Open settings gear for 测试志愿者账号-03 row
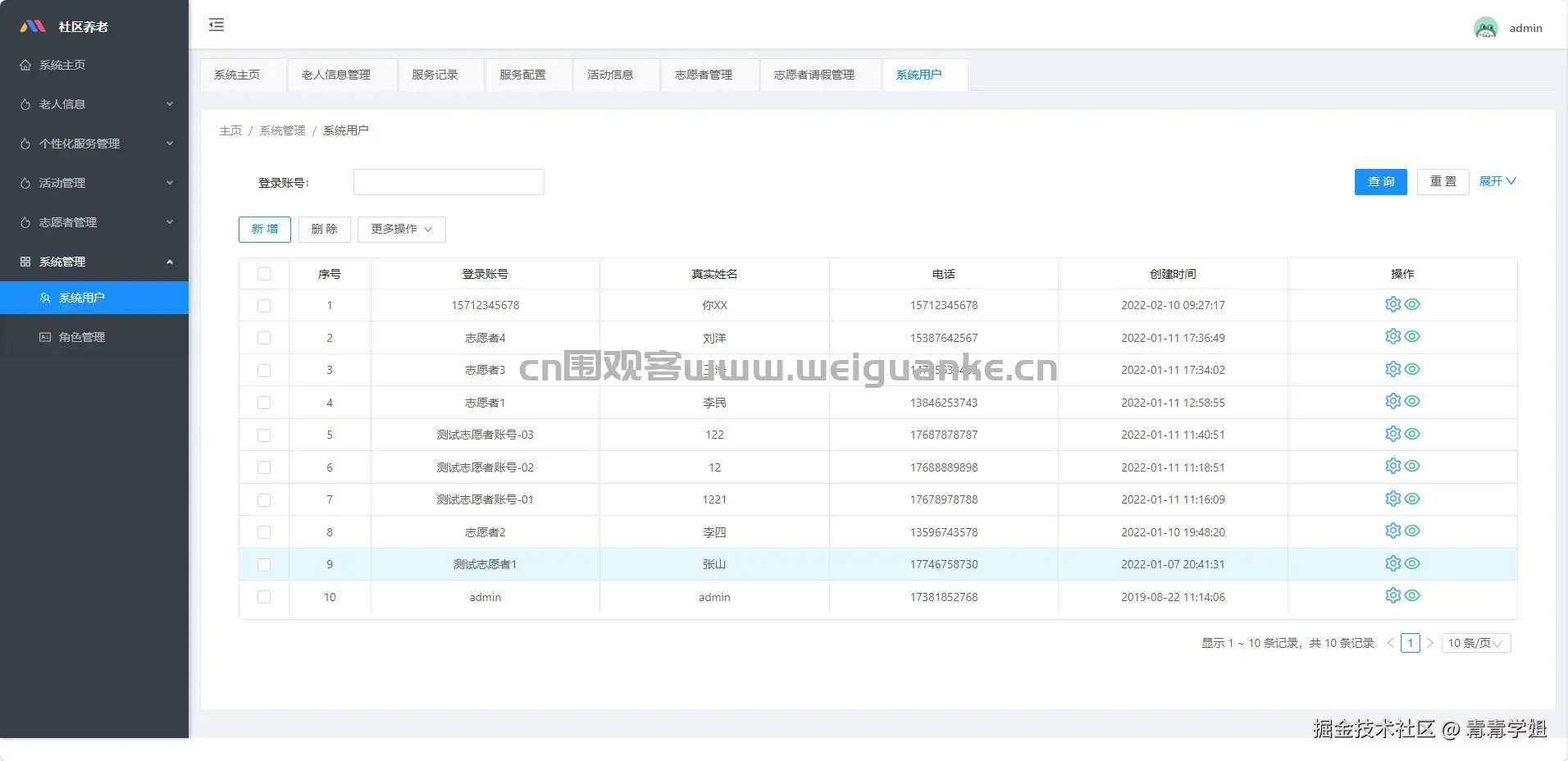This screenshot has width=1568, height=761. click(1393, 434)
